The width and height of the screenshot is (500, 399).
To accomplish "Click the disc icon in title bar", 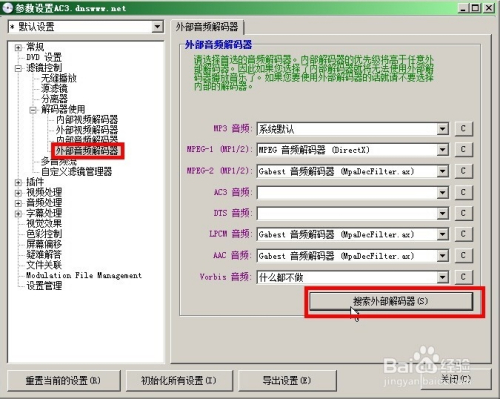I will (x=7, y=8).
